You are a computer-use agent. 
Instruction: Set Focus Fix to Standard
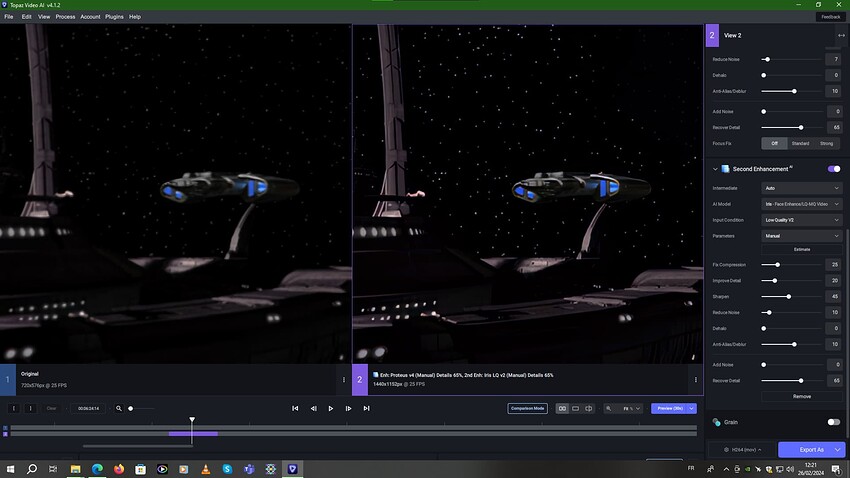point(800,143)
